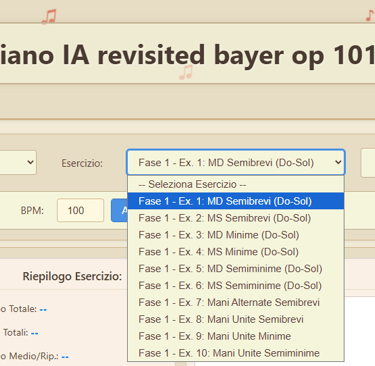Choose Fase 1 - Ex. 2: MS Semibrevi
The width and height of the screenshot is (375, 366).
click(x=236, y=218)
